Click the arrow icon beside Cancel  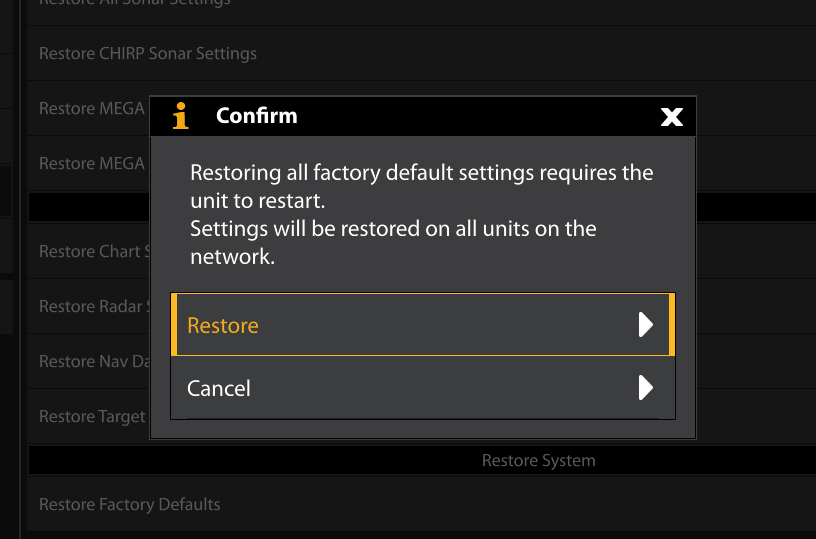point(646,388)
